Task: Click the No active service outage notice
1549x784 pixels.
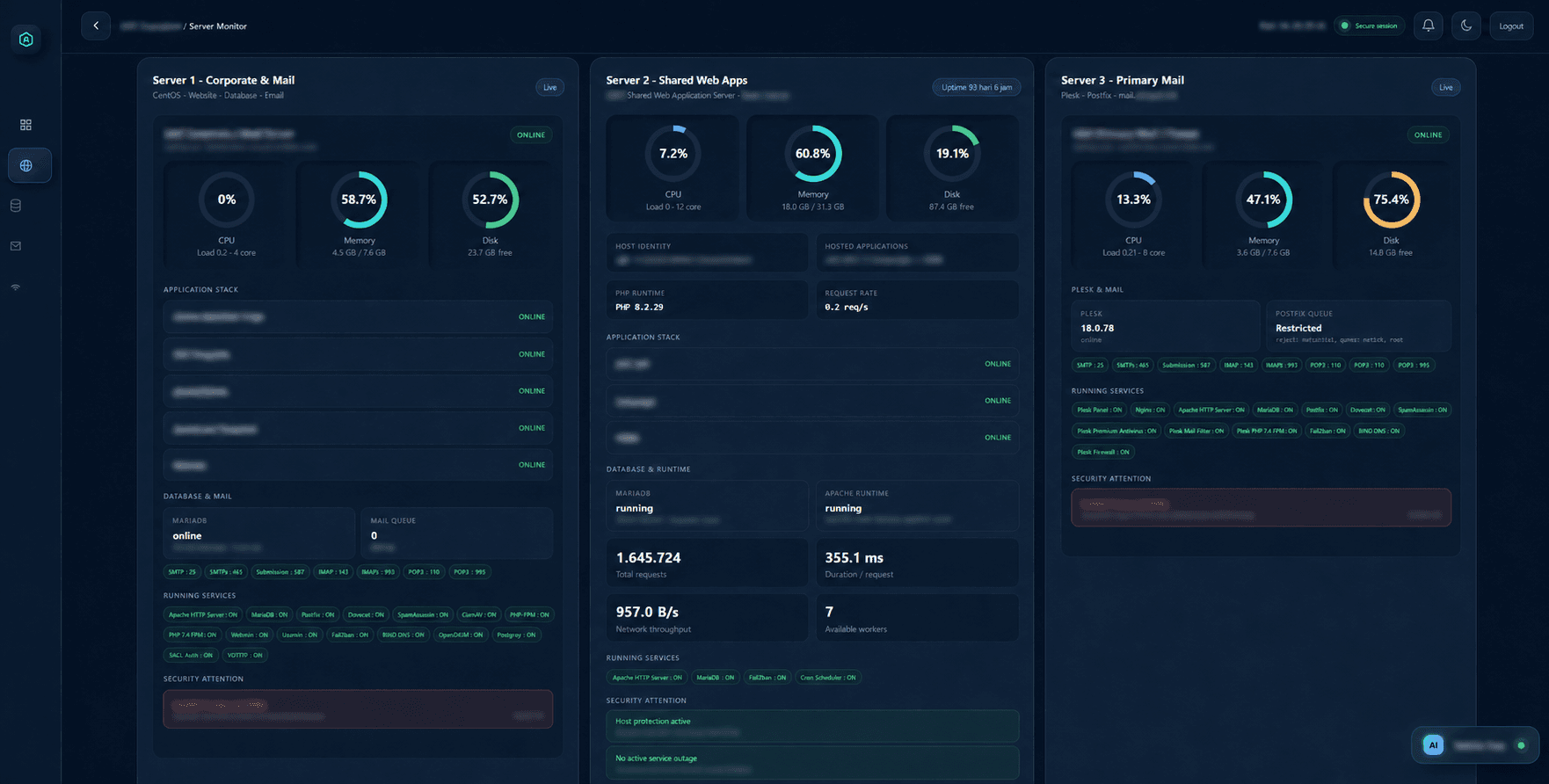Action: [x=812, y=763]
